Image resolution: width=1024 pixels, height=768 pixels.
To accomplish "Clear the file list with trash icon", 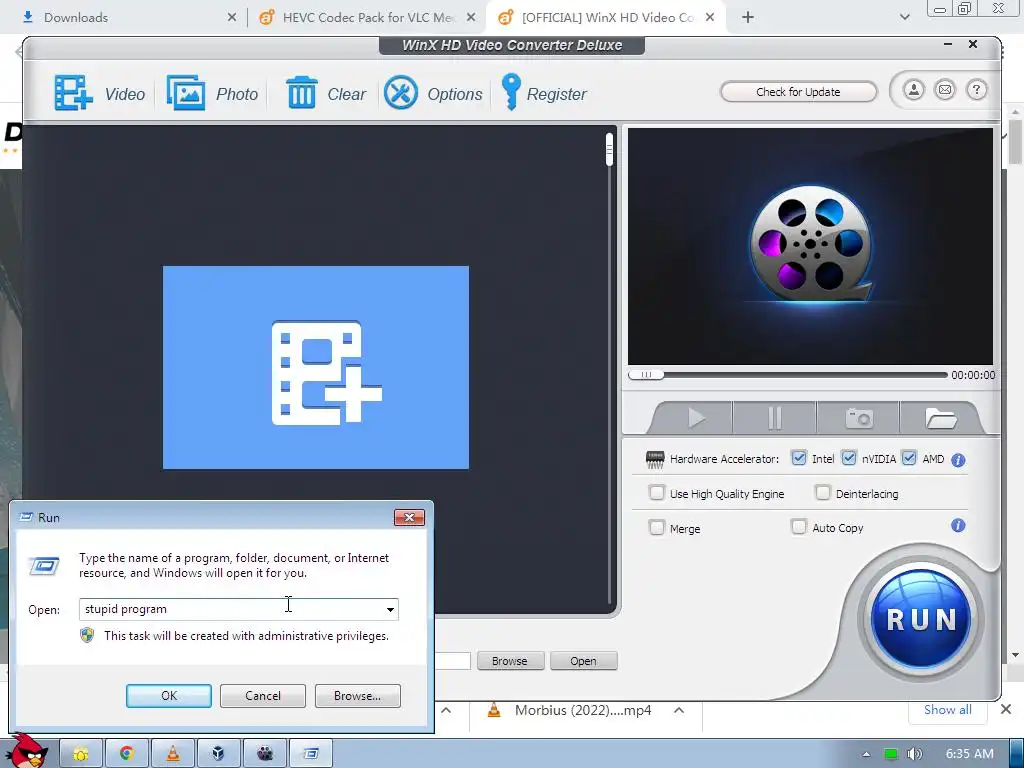I will (x=301, y=93).
